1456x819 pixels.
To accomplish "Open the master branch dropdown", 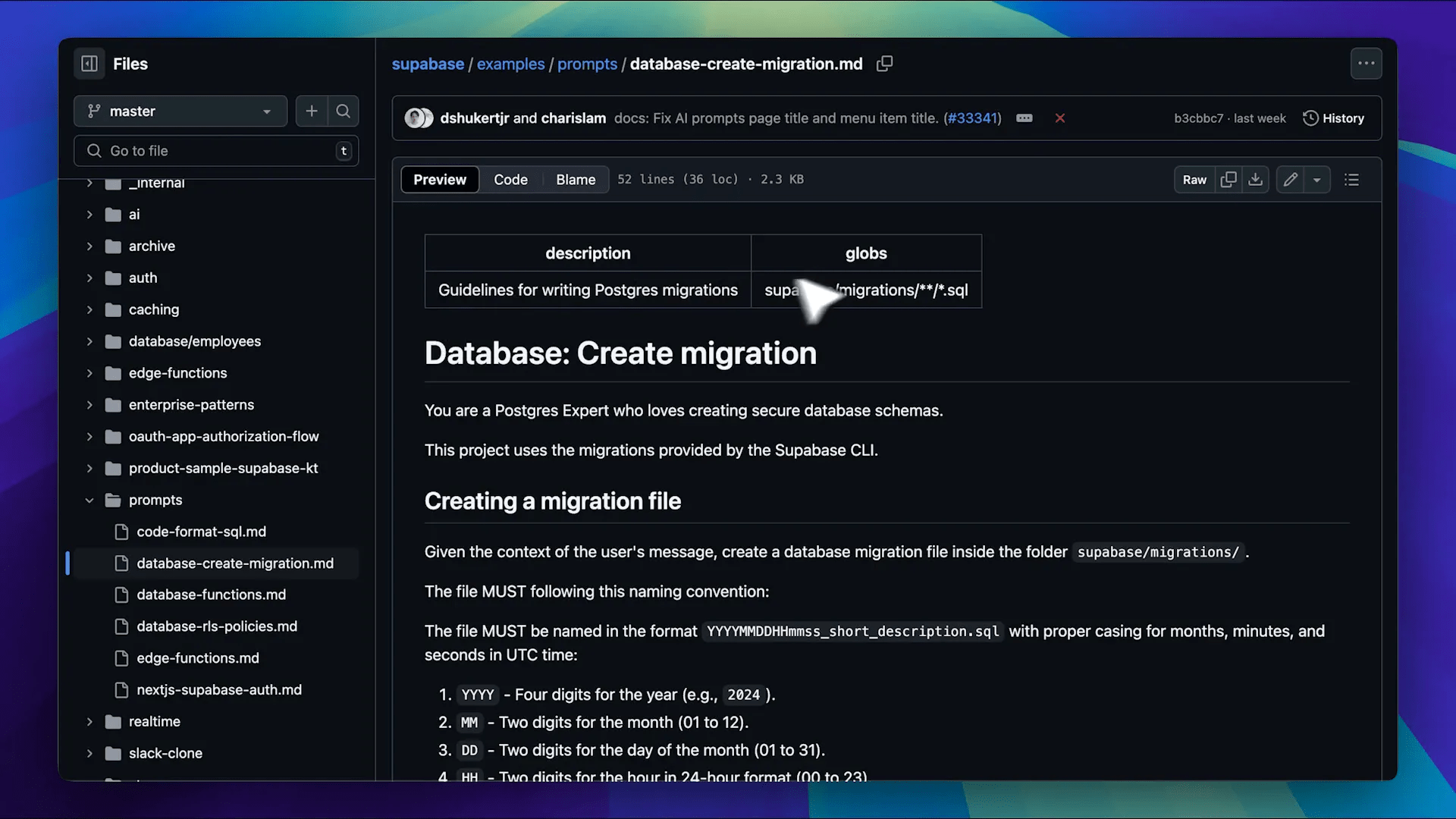I will (180, 111).
